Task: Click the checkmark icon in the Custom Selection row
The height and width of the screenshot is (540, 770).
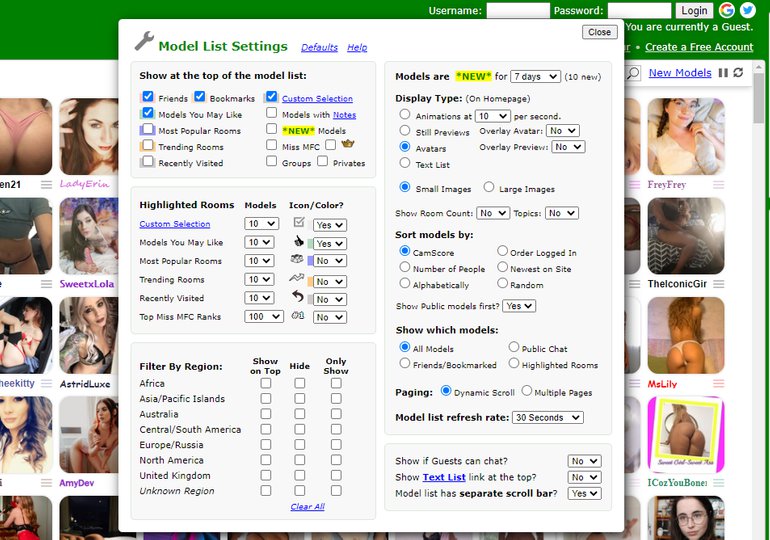Action: coord(299,222)
